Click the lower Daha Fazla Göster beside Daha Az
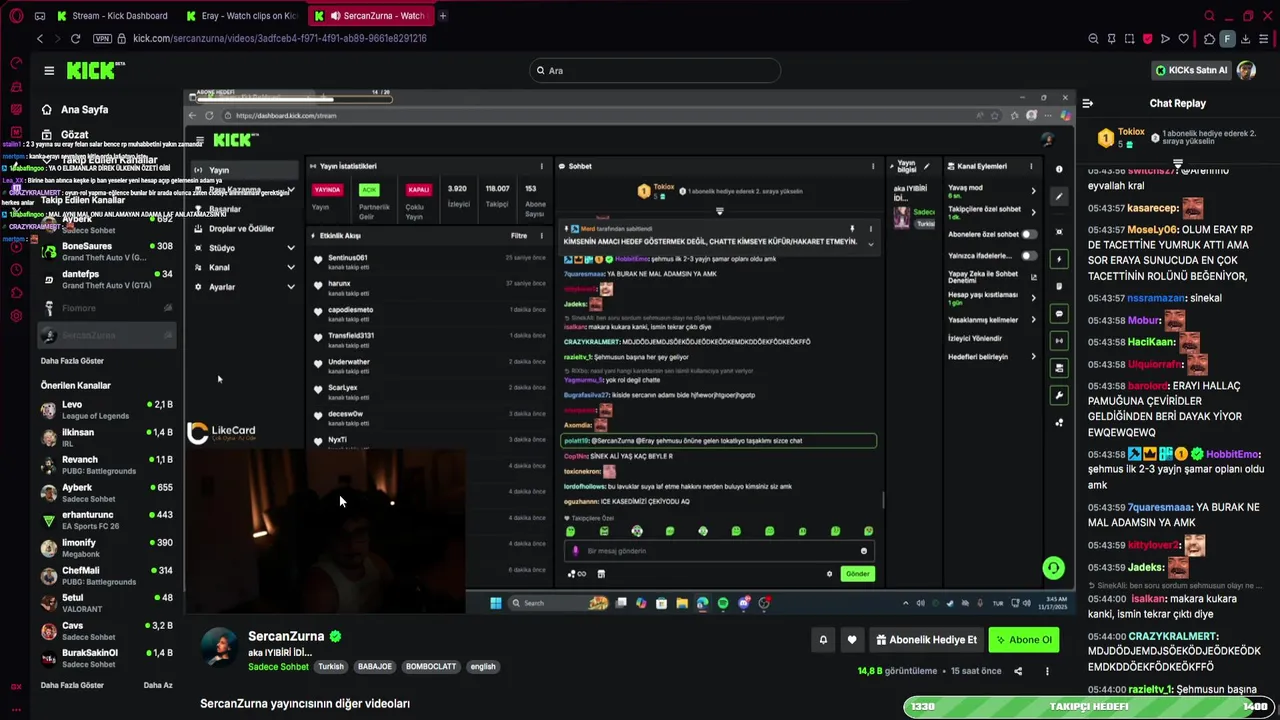 (x=72, y=685)
